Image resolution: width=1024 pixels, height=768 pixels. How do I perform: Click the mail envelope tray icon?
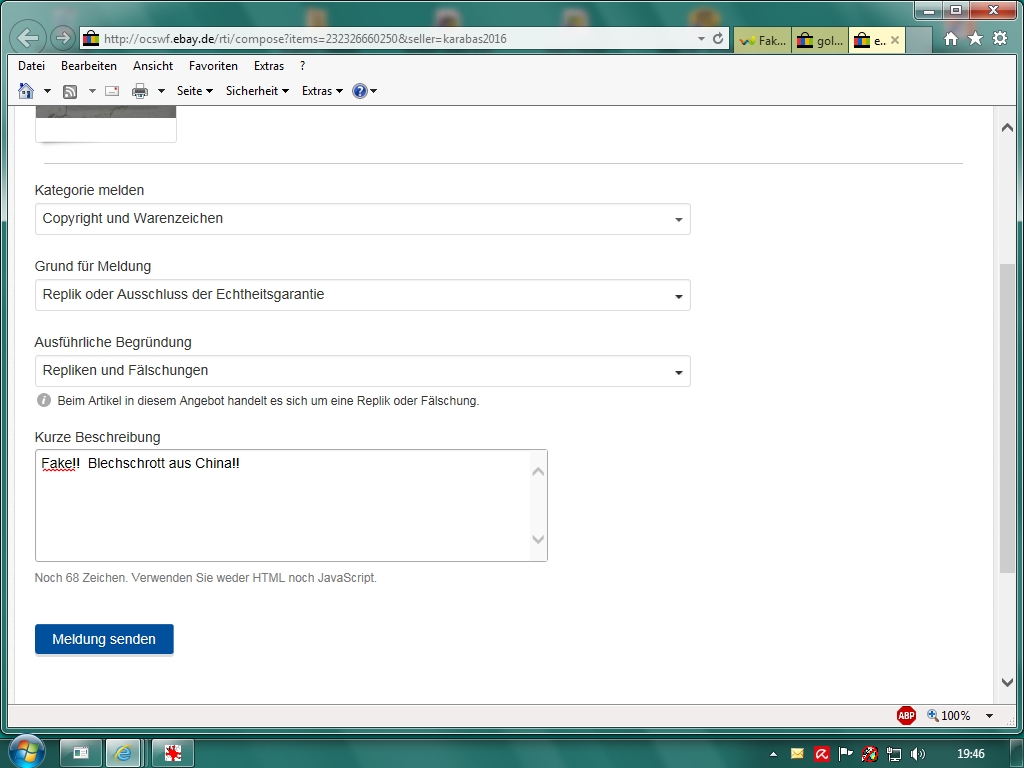coord(797,754)
